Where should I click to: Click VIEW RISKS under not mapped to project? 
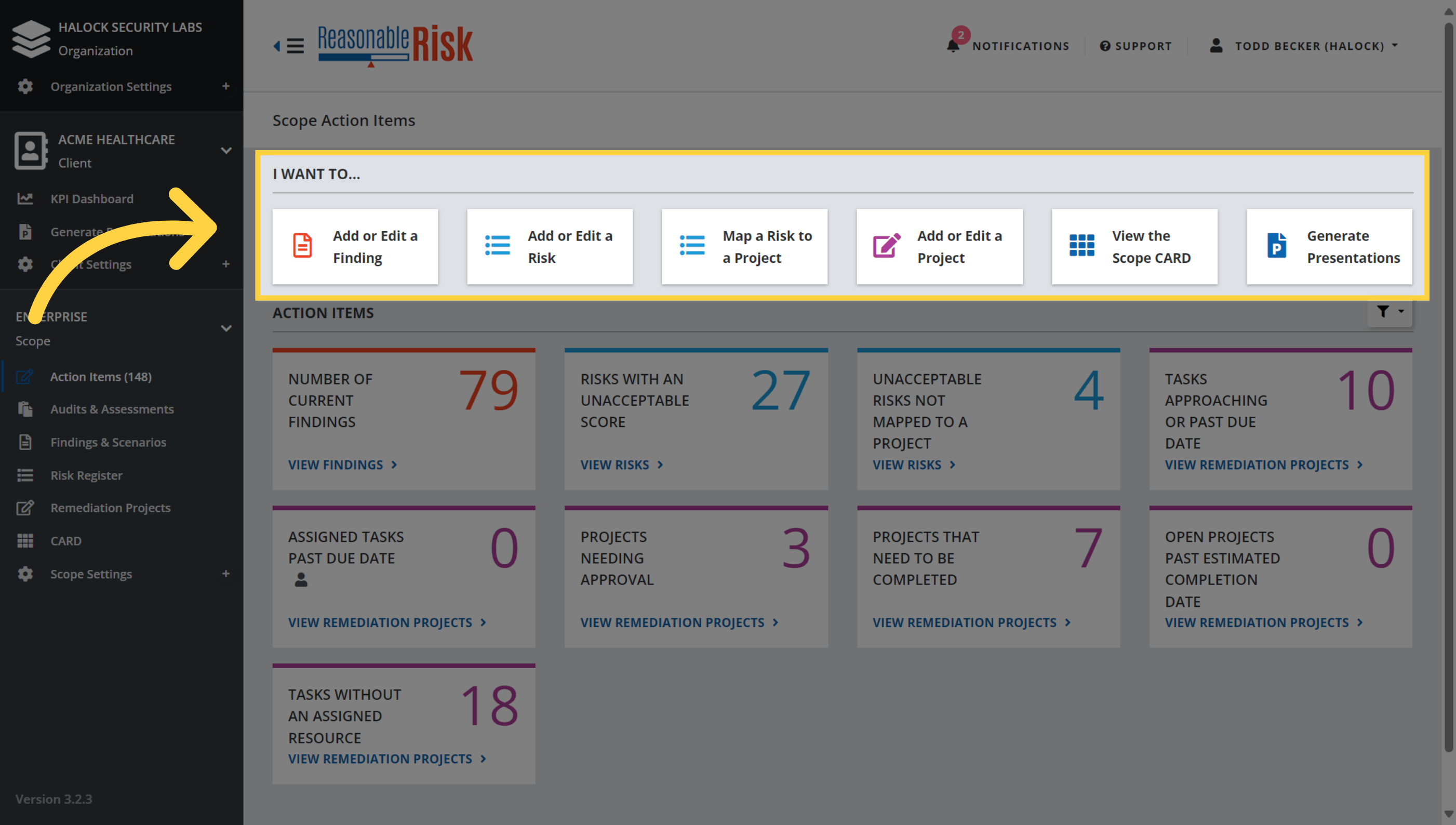tap(914, 464)
